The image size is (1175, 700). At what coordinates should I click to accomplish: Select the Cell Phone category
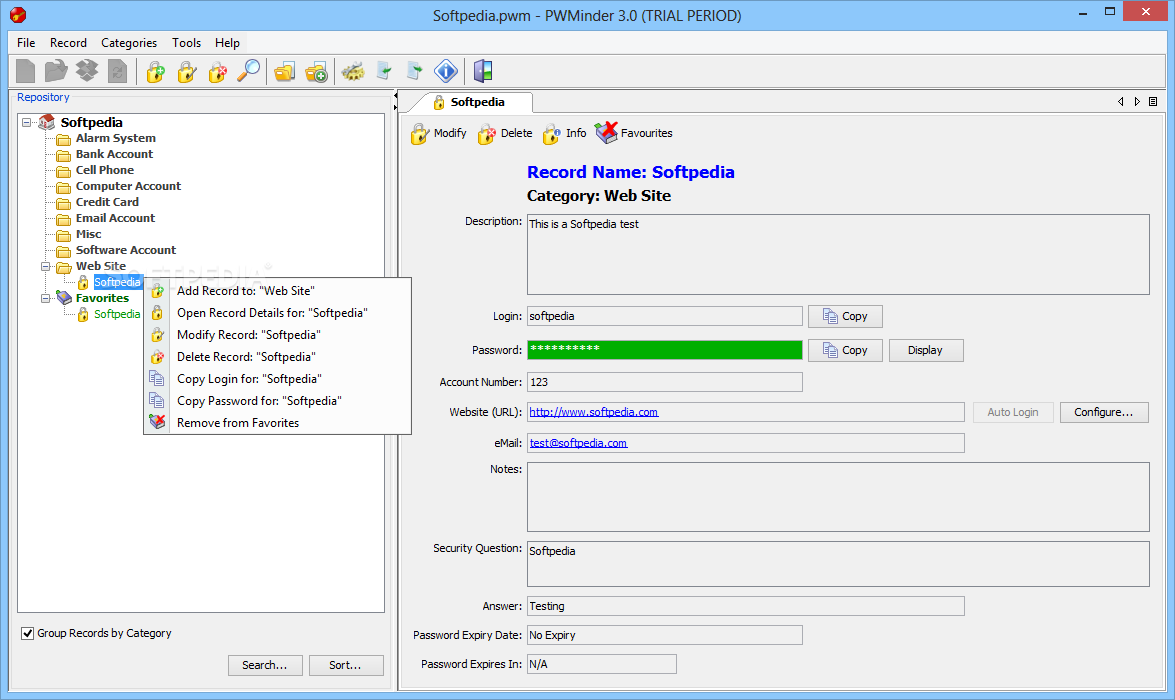104,170
